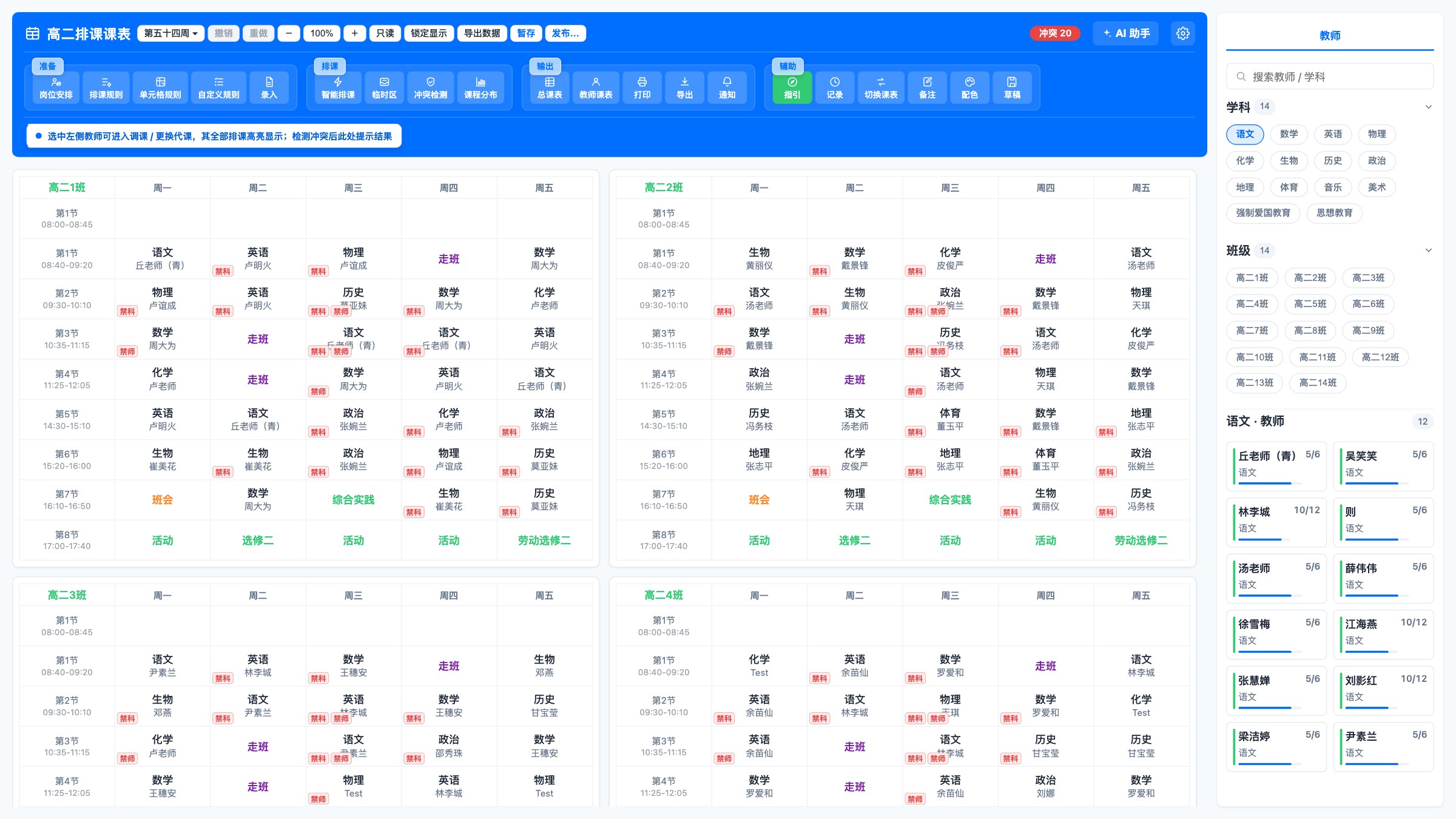Image resolution: width=1456 pixels, height=819 pixels.
Task: Run 冲突检测 check
Action: tap(430, 88)
